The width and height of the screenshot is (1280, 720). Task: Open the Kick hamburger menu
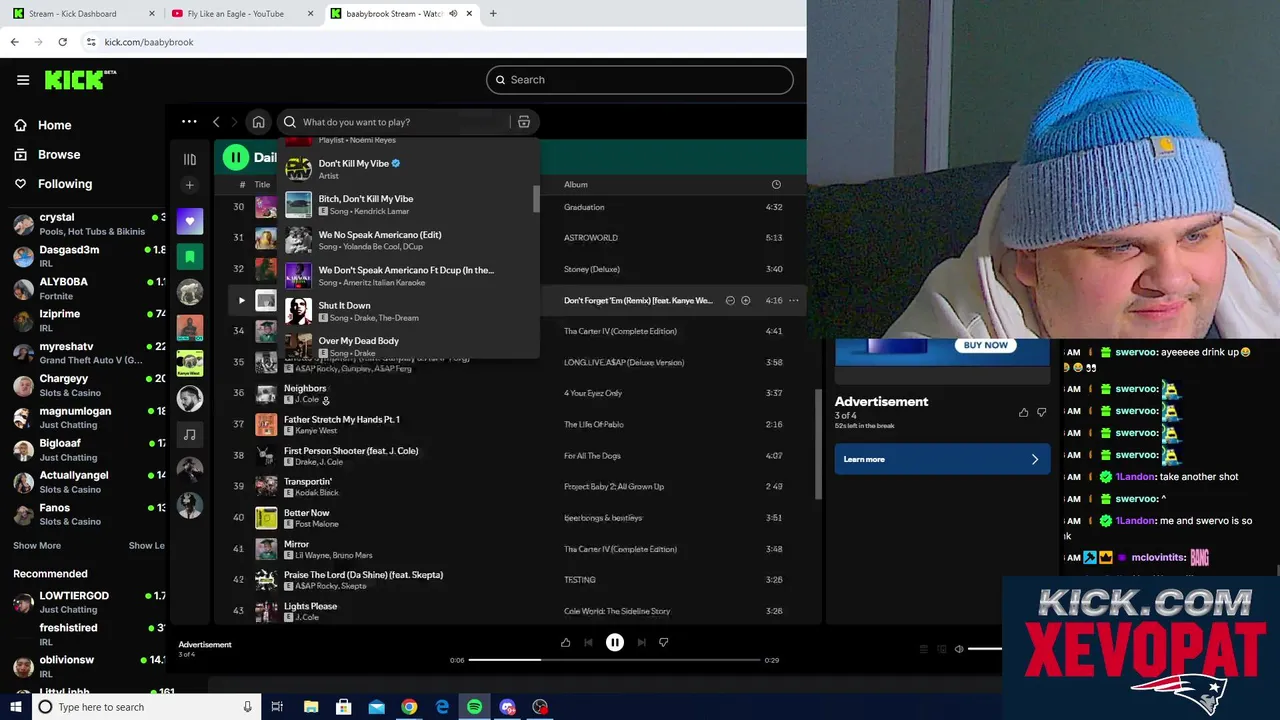(23, 80)
